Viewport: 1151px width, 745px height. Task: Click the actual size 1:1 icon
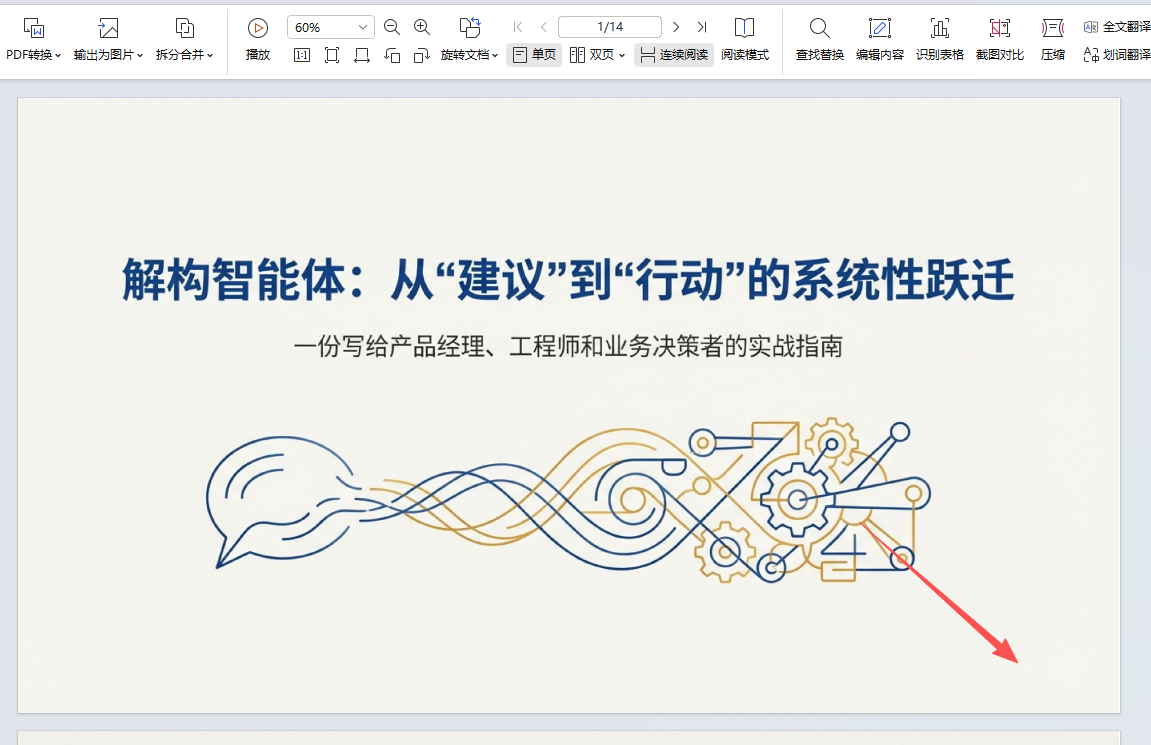pyautogui.click(x=302, y=55)
